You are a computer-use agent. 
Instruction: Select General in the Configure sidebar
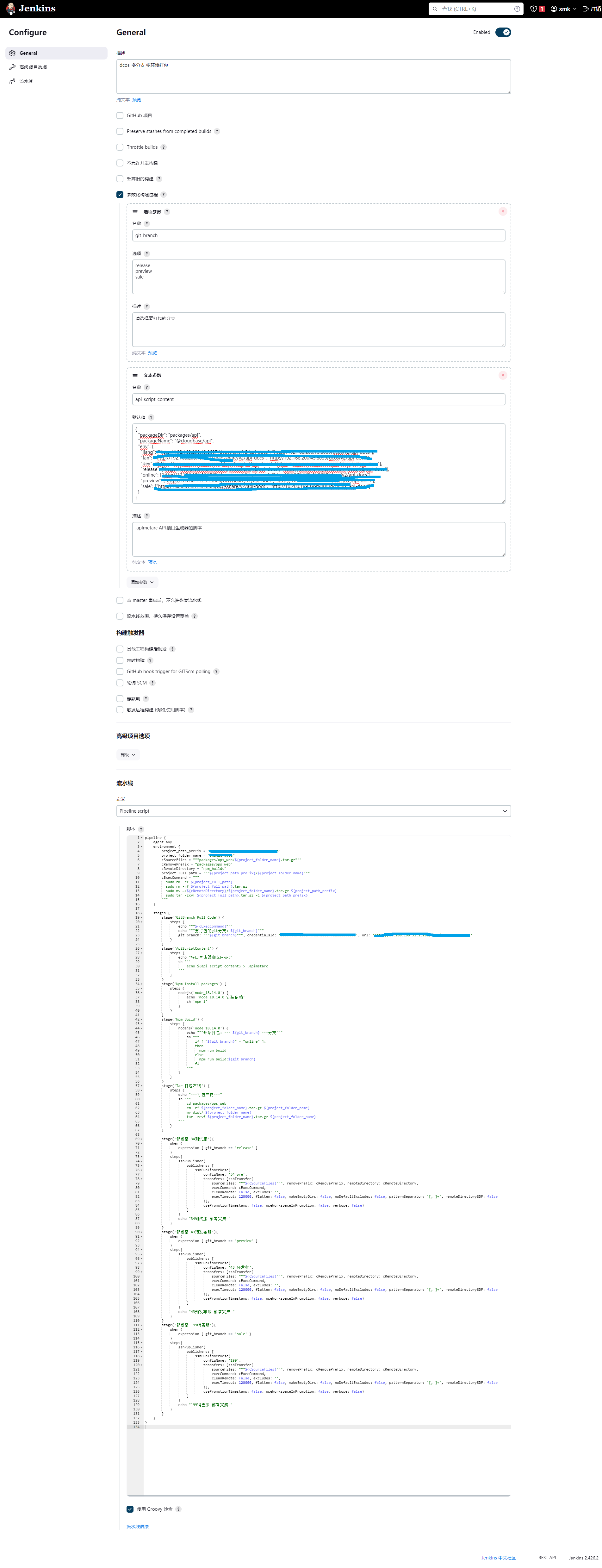click(x=57, y=53)
